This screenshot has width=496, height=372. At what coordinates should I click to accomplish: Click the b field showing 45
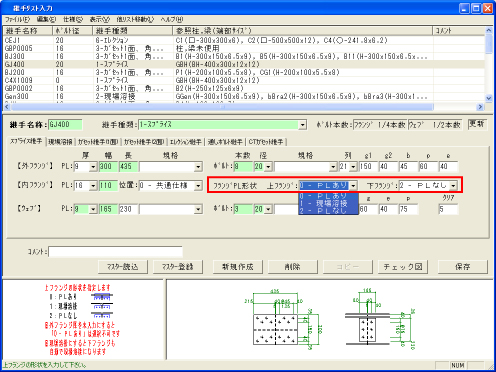click(x=408, y=167)
